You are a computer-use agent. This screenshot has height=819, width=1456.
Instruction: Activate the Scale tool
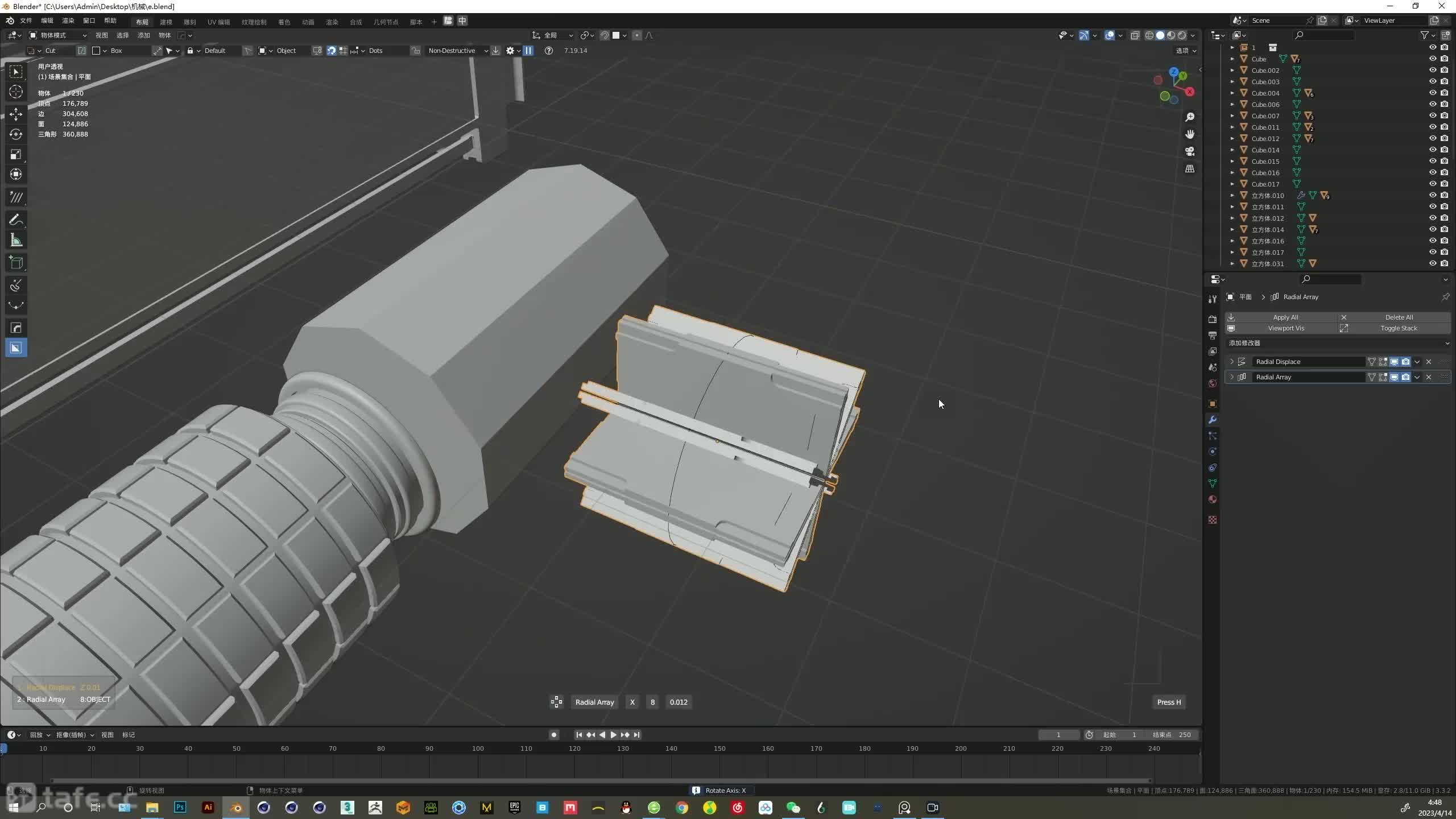tap(16, 154)
